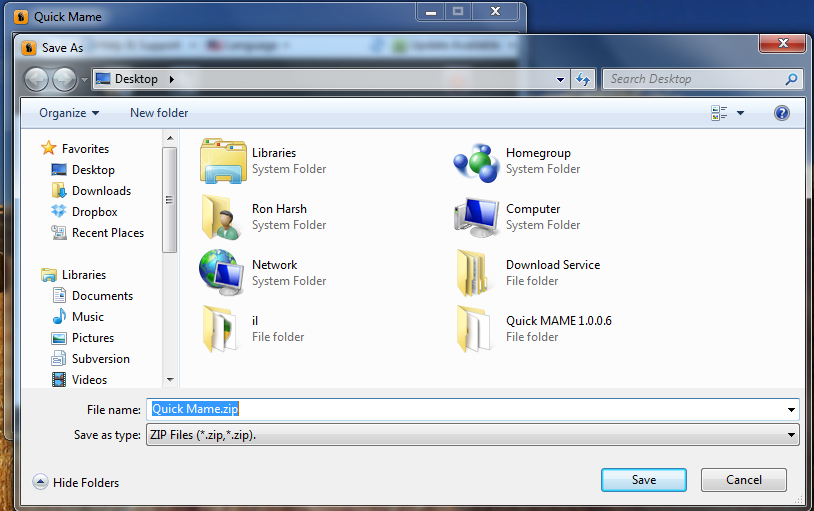This screenshot has width=814, height=511.
Task: Click the Documents library icon
Action: tap(59, 295)
